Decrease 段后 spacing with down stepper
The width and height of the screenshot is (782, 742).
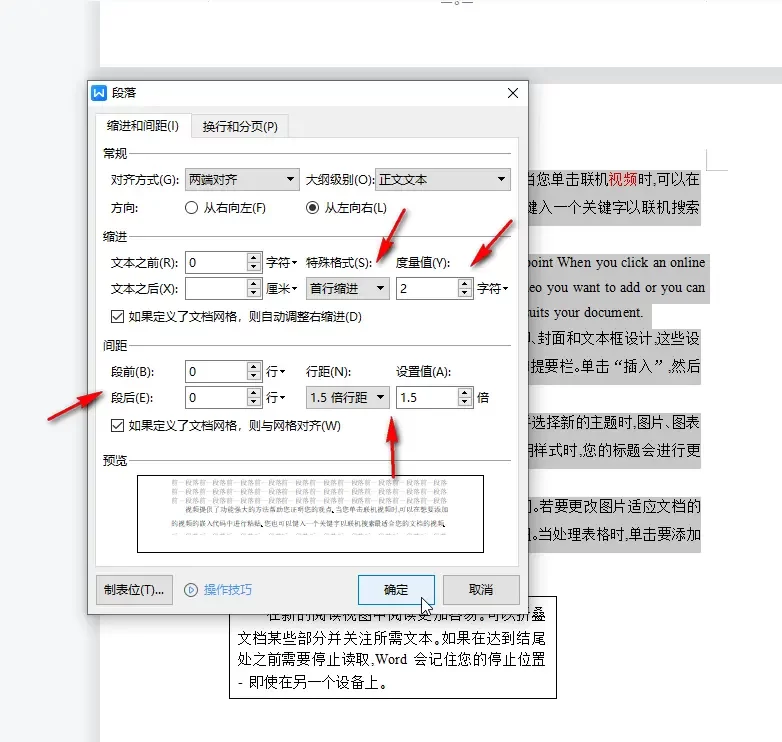coord(254,402)
